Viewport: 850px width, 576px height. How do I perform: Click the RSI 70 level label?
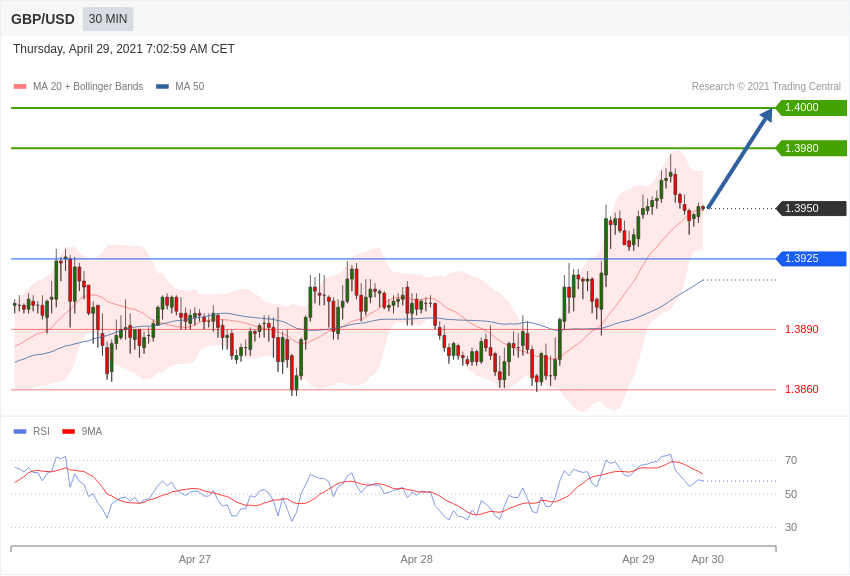pos(791,460)
